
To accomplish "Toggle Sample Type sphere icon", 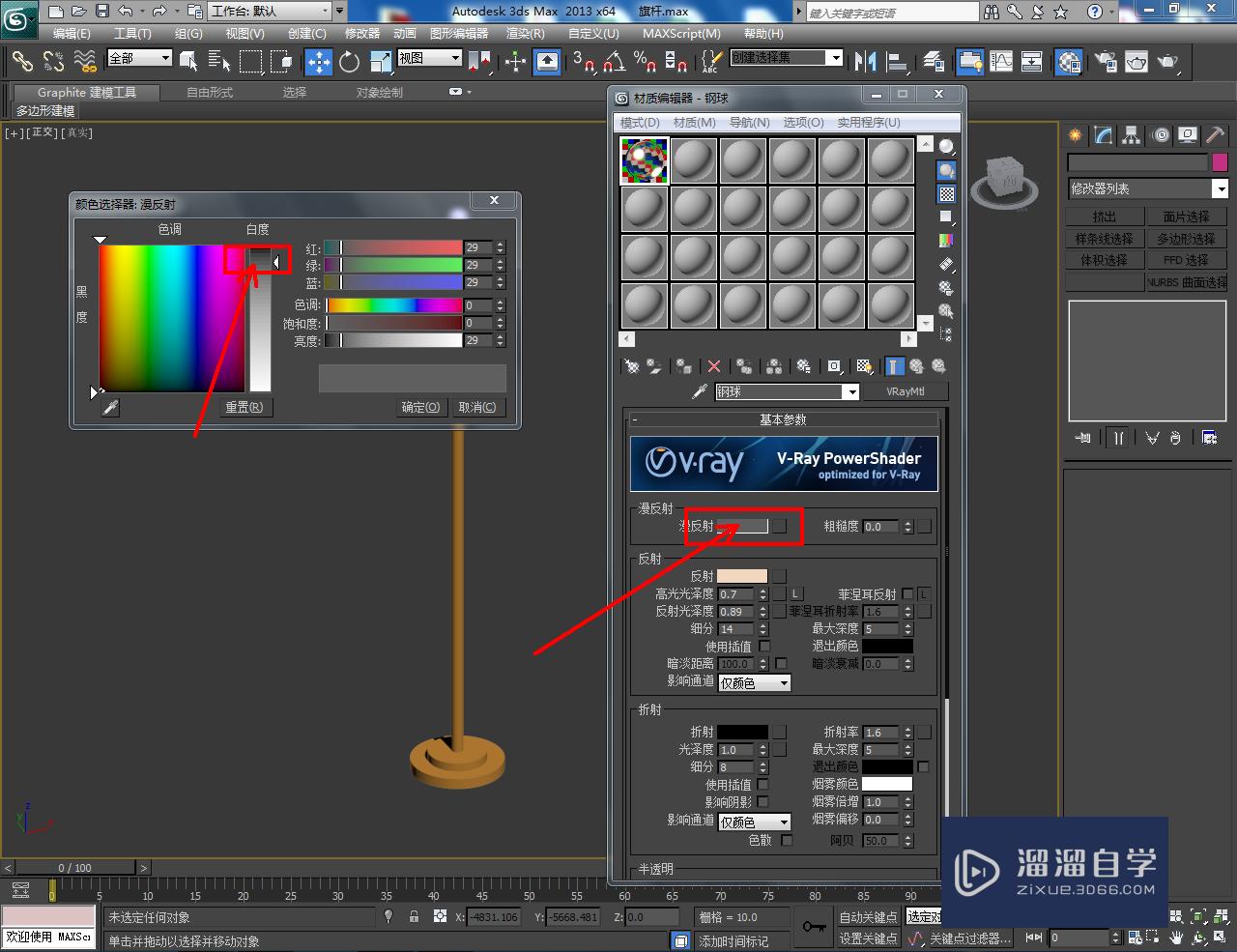I will (x=946, y=147).
